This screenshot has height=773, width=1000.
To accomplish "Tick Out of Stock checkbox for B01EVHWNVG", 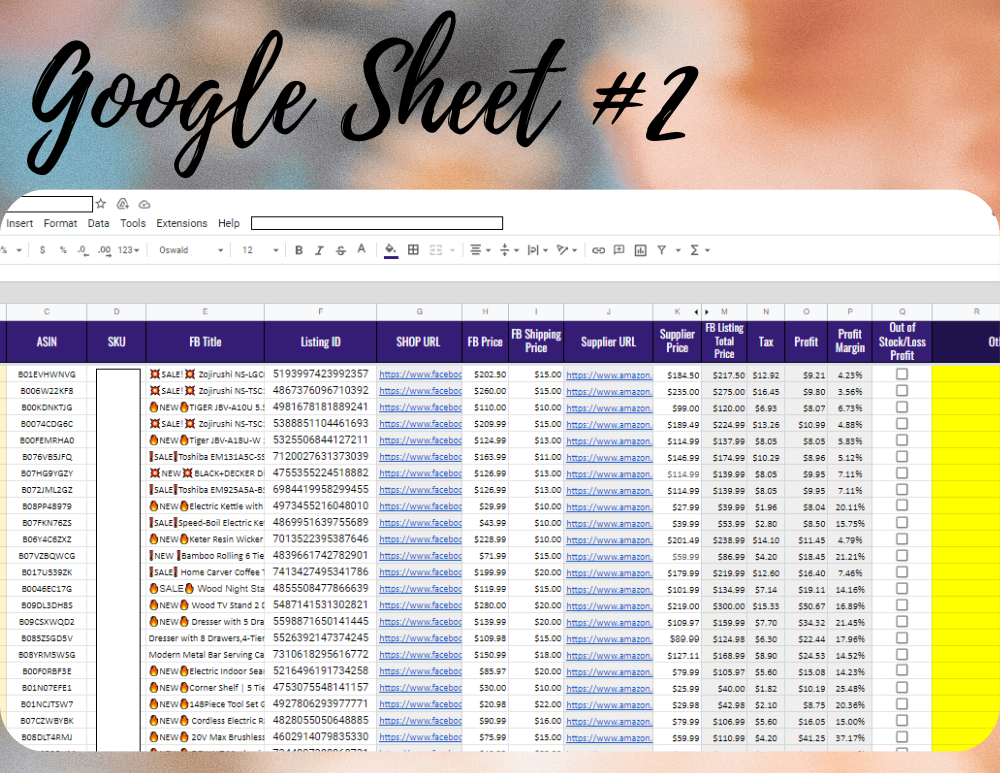I will click(x=902, y=374).
